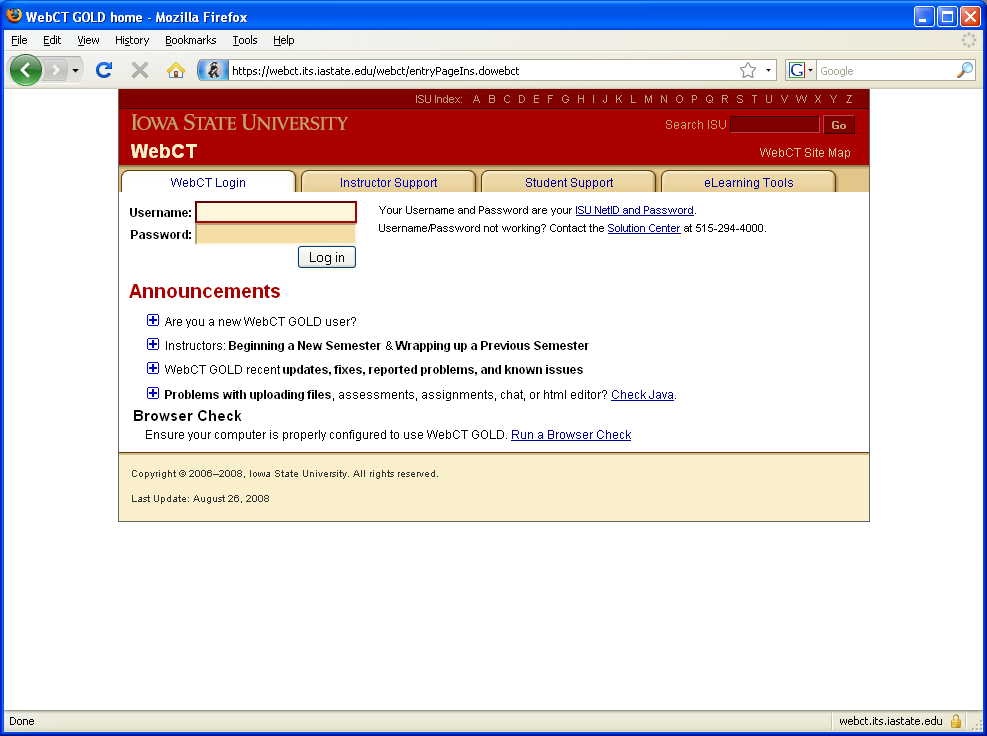Open the Google search engine dropdown
The width and height of the screenshot is (987, 736).
[801, 70]
